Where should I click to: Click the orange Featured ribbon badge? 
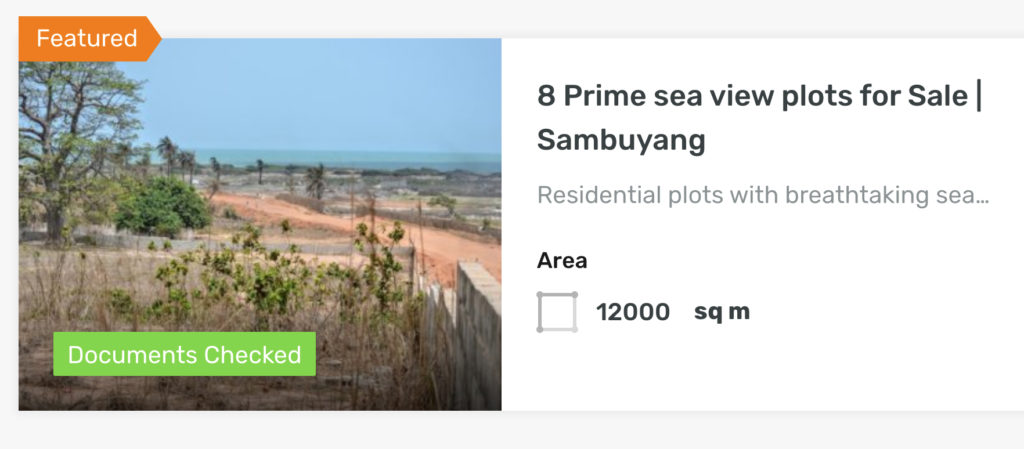[x=89, y=39]
